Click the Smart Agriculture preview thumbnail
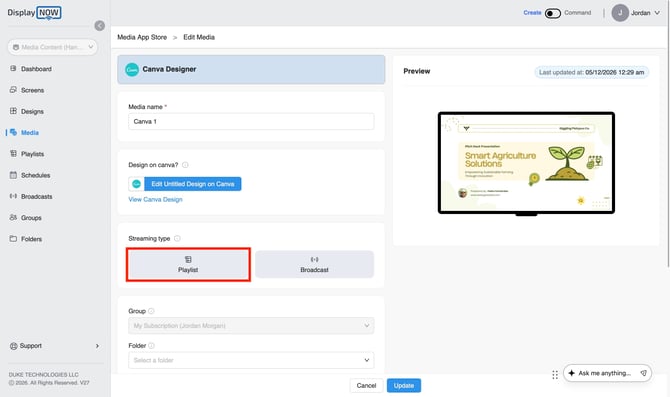The width and height of the screenshot is (670, 397). (526, 163)
